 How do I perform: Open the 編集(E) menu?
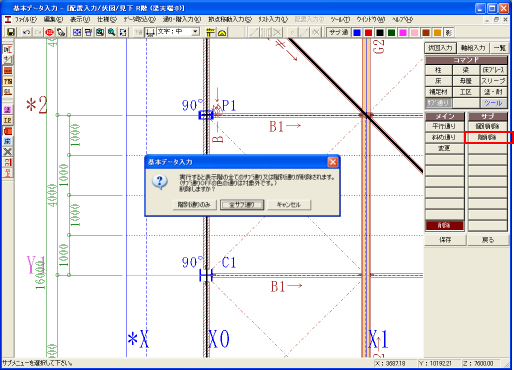click(53, 19)
